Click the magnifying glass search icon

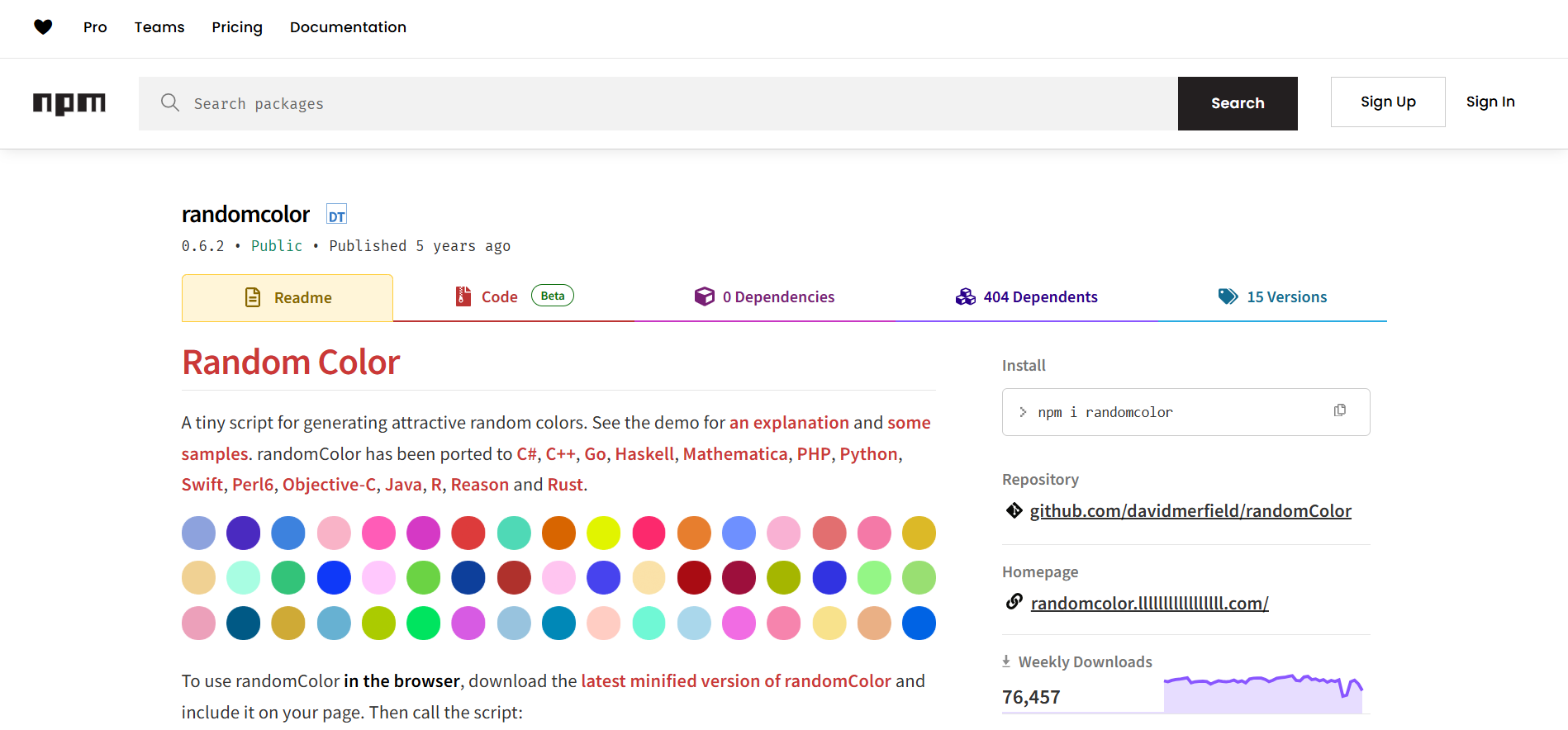(x=170, y=102)
